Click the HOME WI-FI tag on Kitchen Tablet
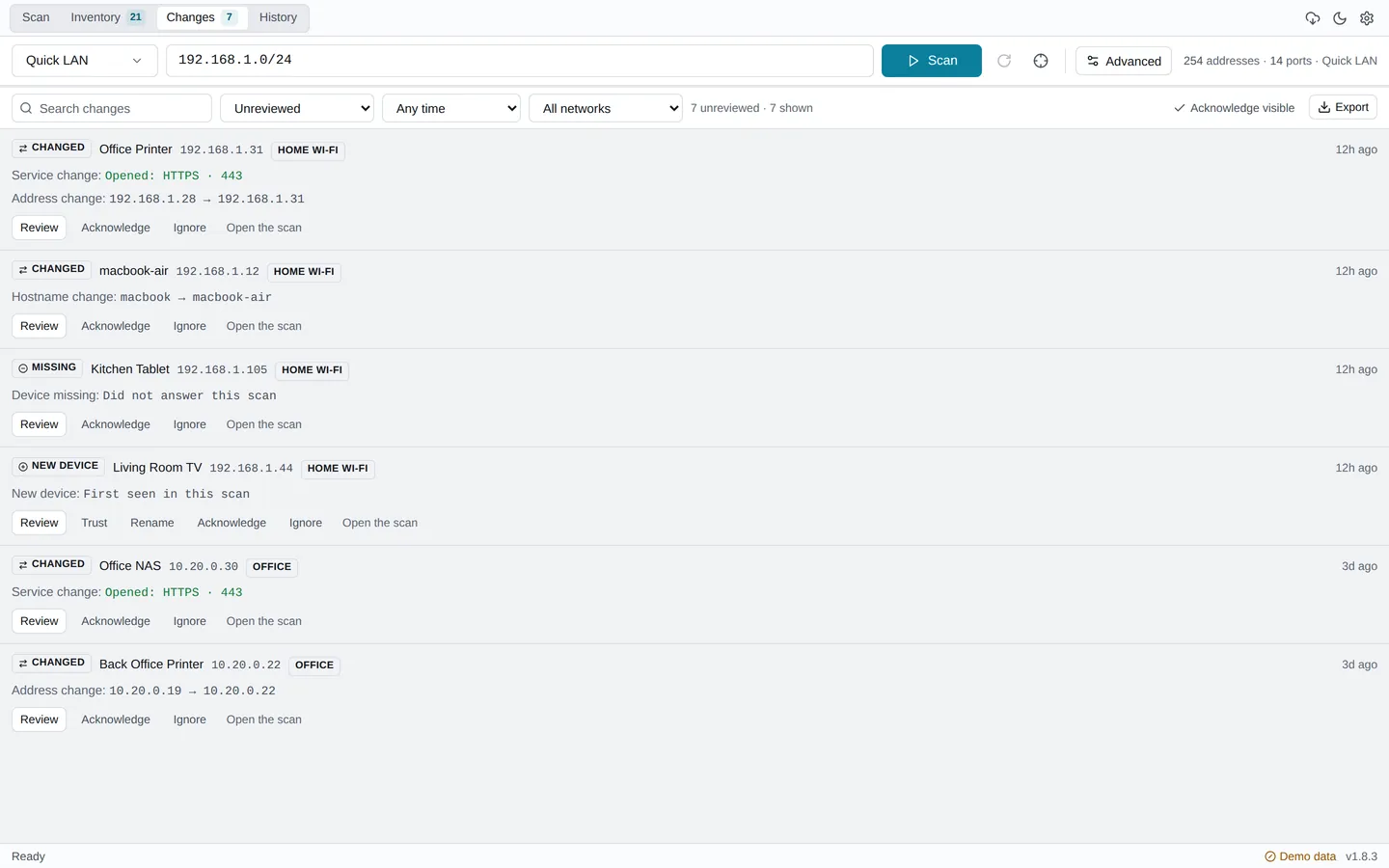The image size is (1389, 868). point(312,370)
